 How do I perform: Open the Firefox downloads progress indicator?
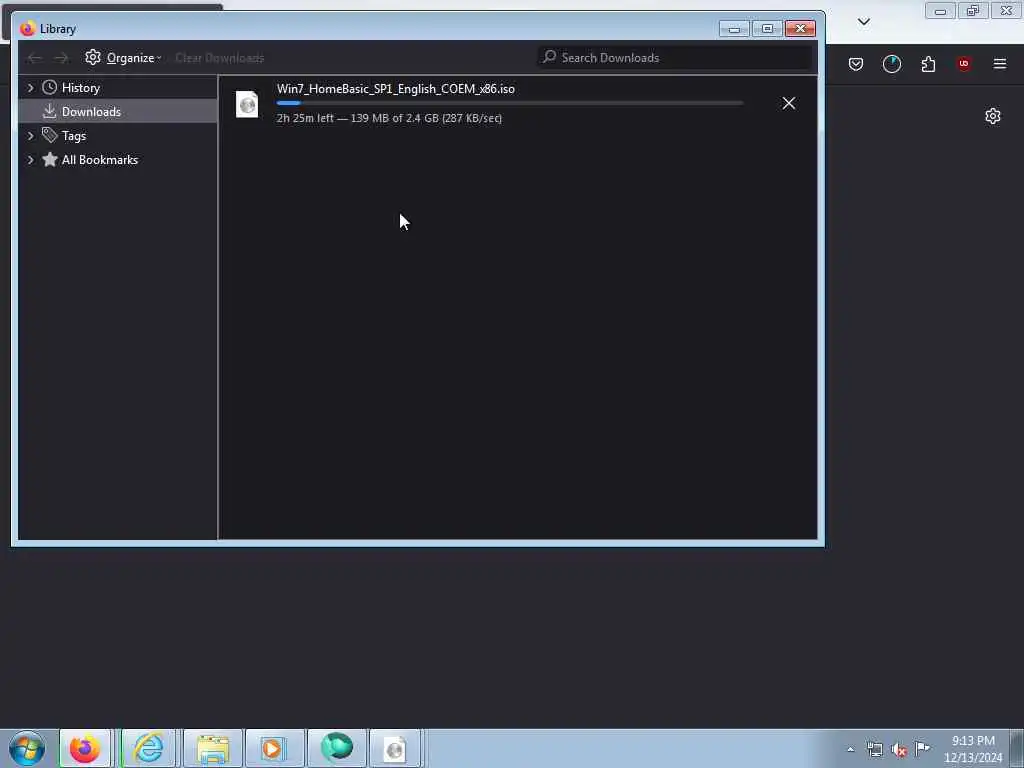click(x=891, y=64)
